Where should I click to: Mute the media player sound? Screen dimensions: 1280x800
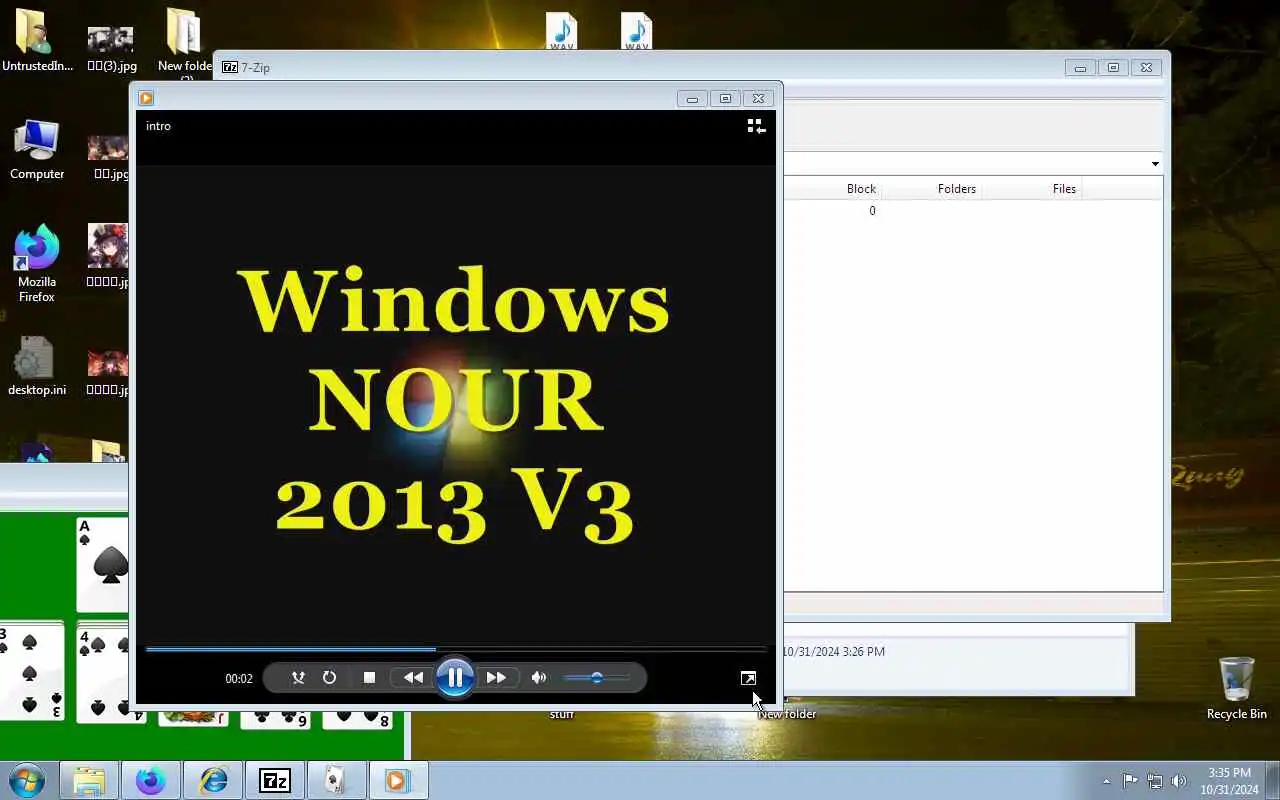pyautogui.click(x=539, y=678)
